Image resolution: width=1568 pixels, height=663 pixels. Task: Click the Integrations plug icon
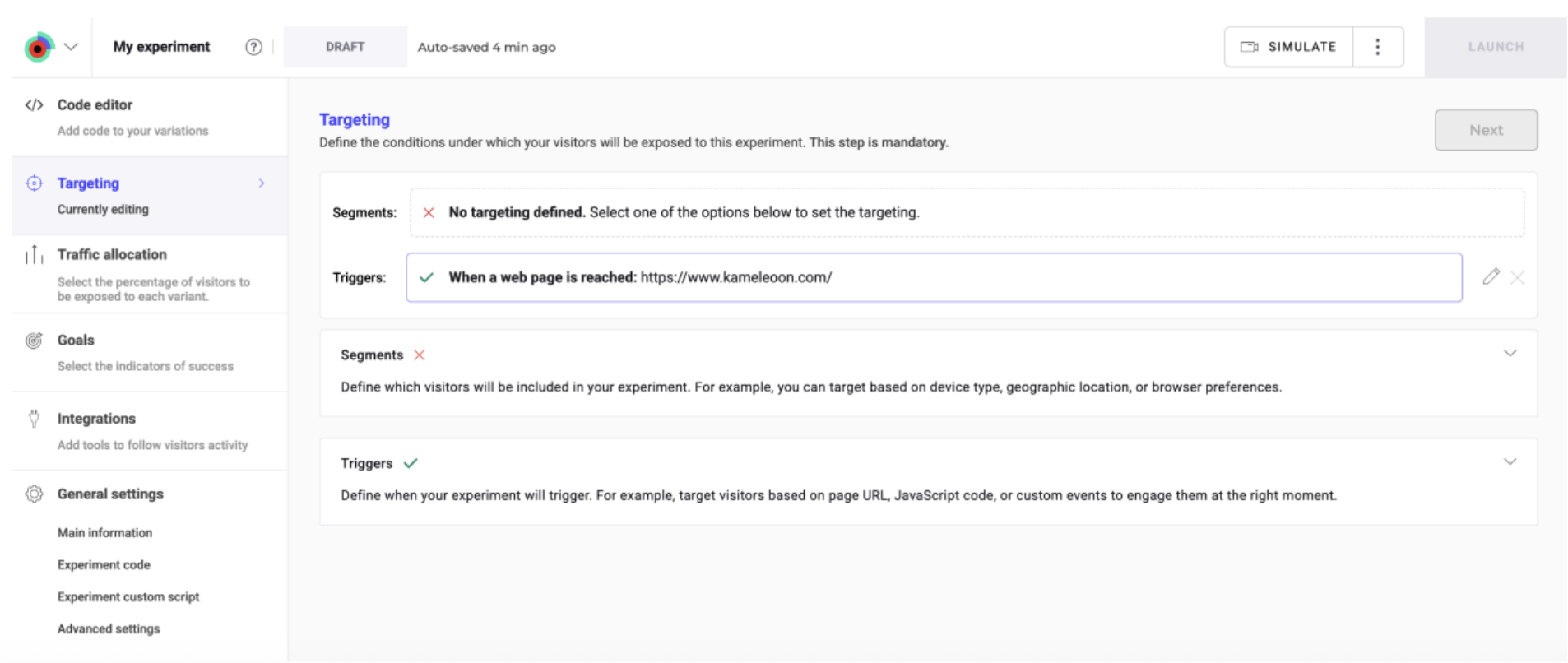point(34,419)
